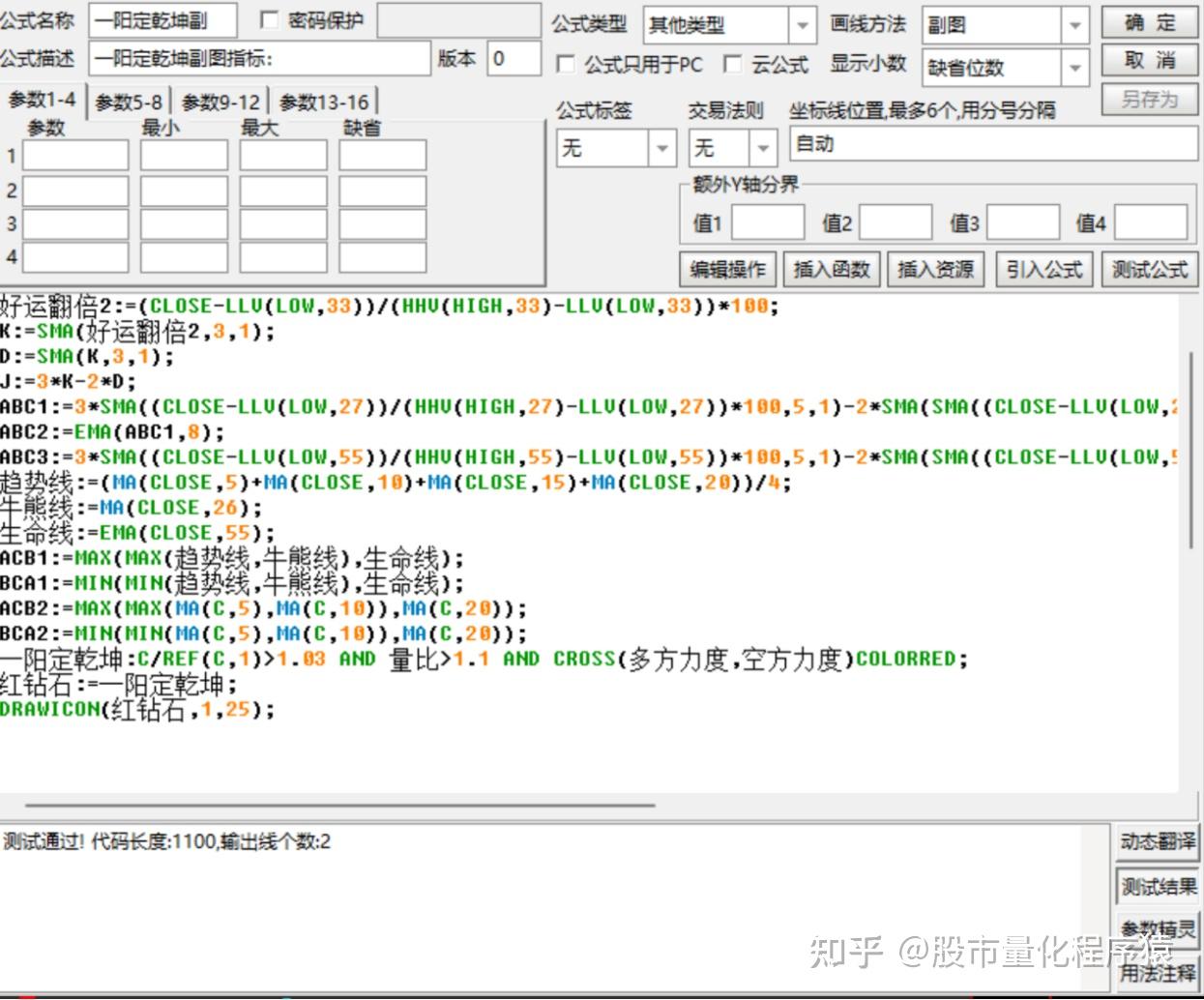
Task: Click the DRAWICON(红钻石,1,25) code line
Action: point(137,710)
